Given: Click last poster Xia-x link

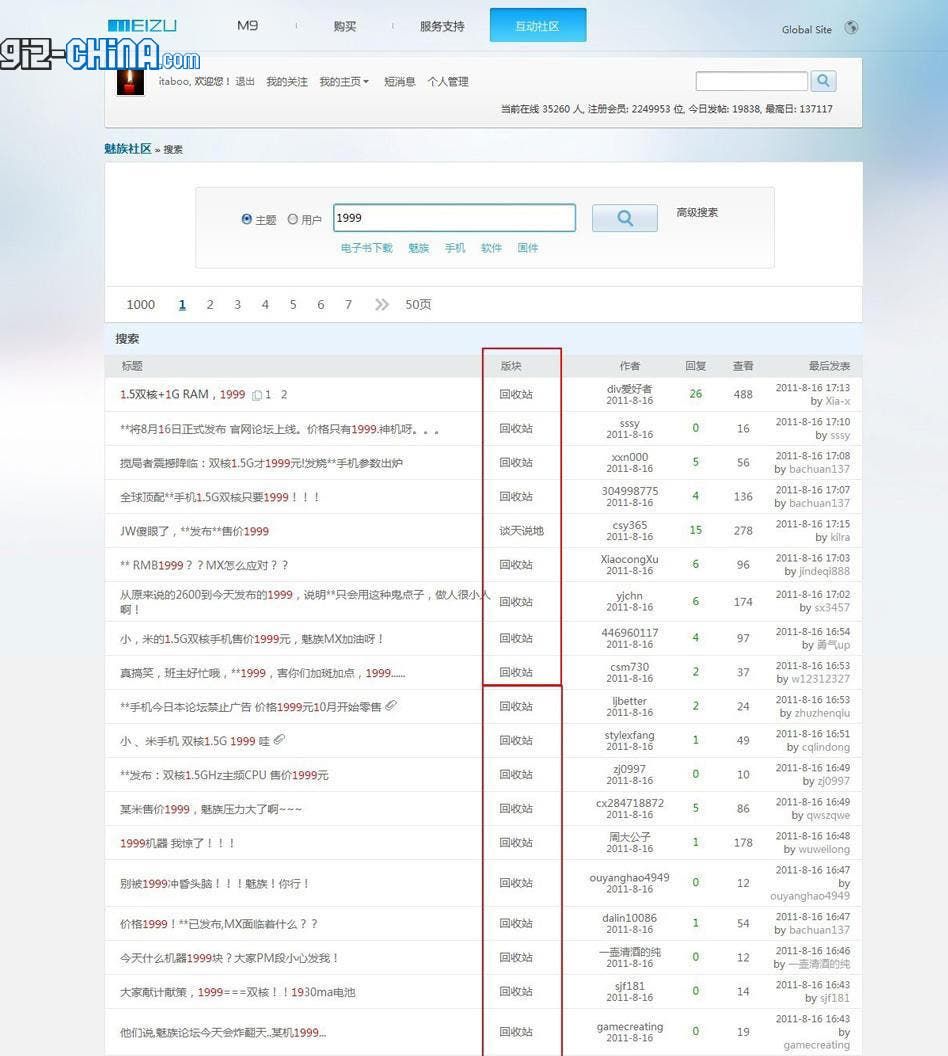Looking at the screenshot, I should 838,401.
